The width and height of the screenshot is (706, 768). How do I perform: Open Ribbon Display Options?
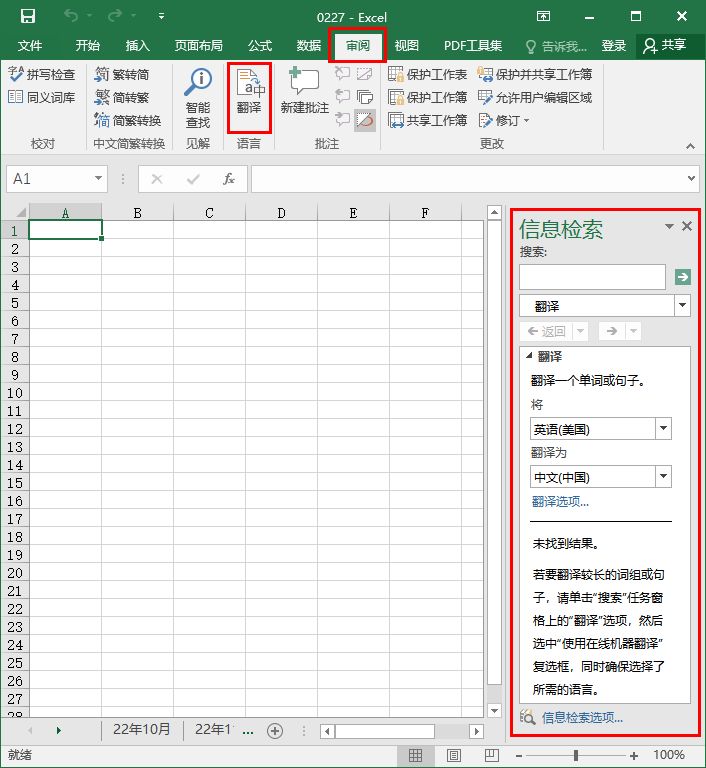tap(543, 17)
